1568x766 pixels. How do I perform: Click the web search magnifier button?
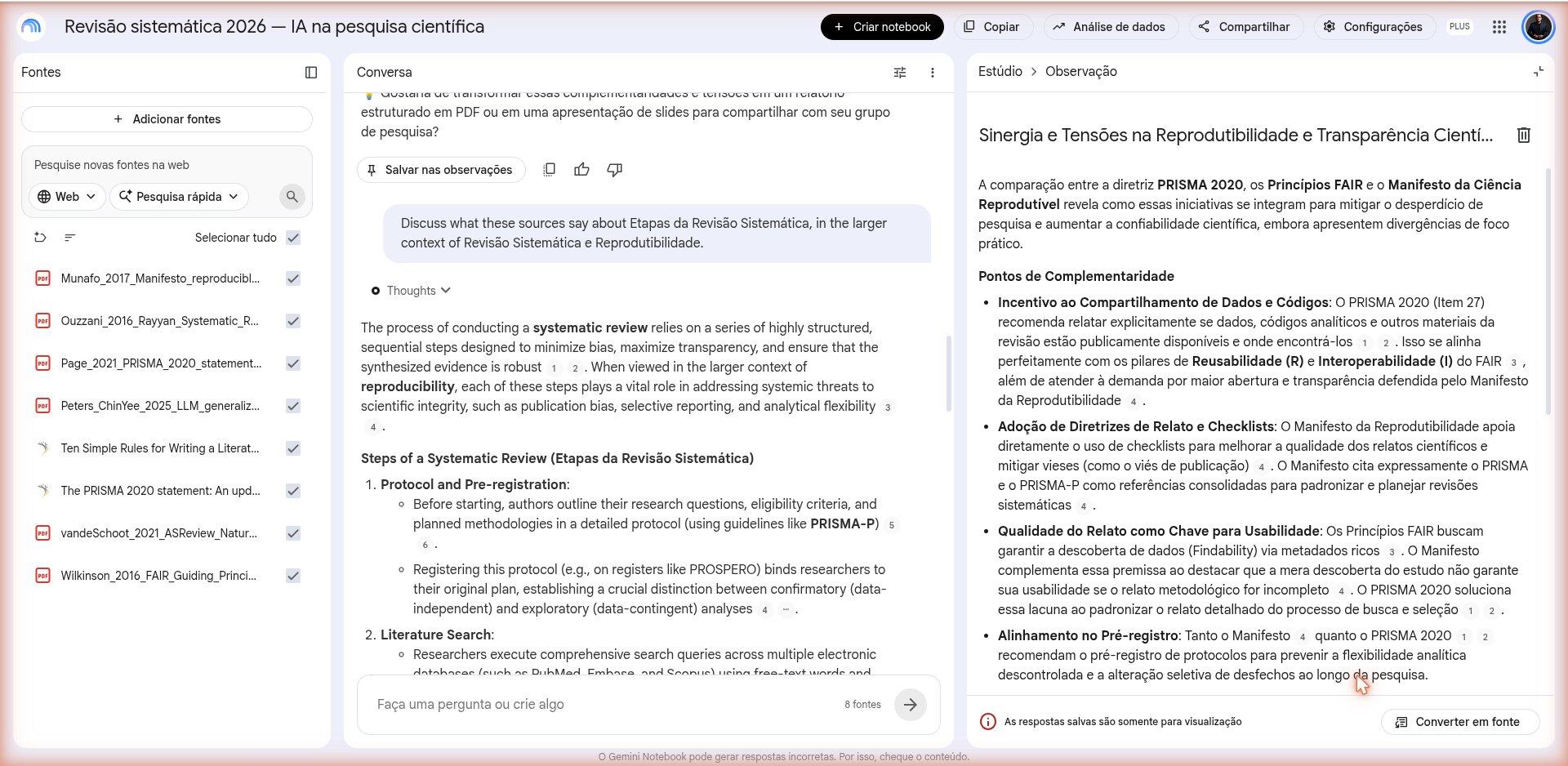292,197
